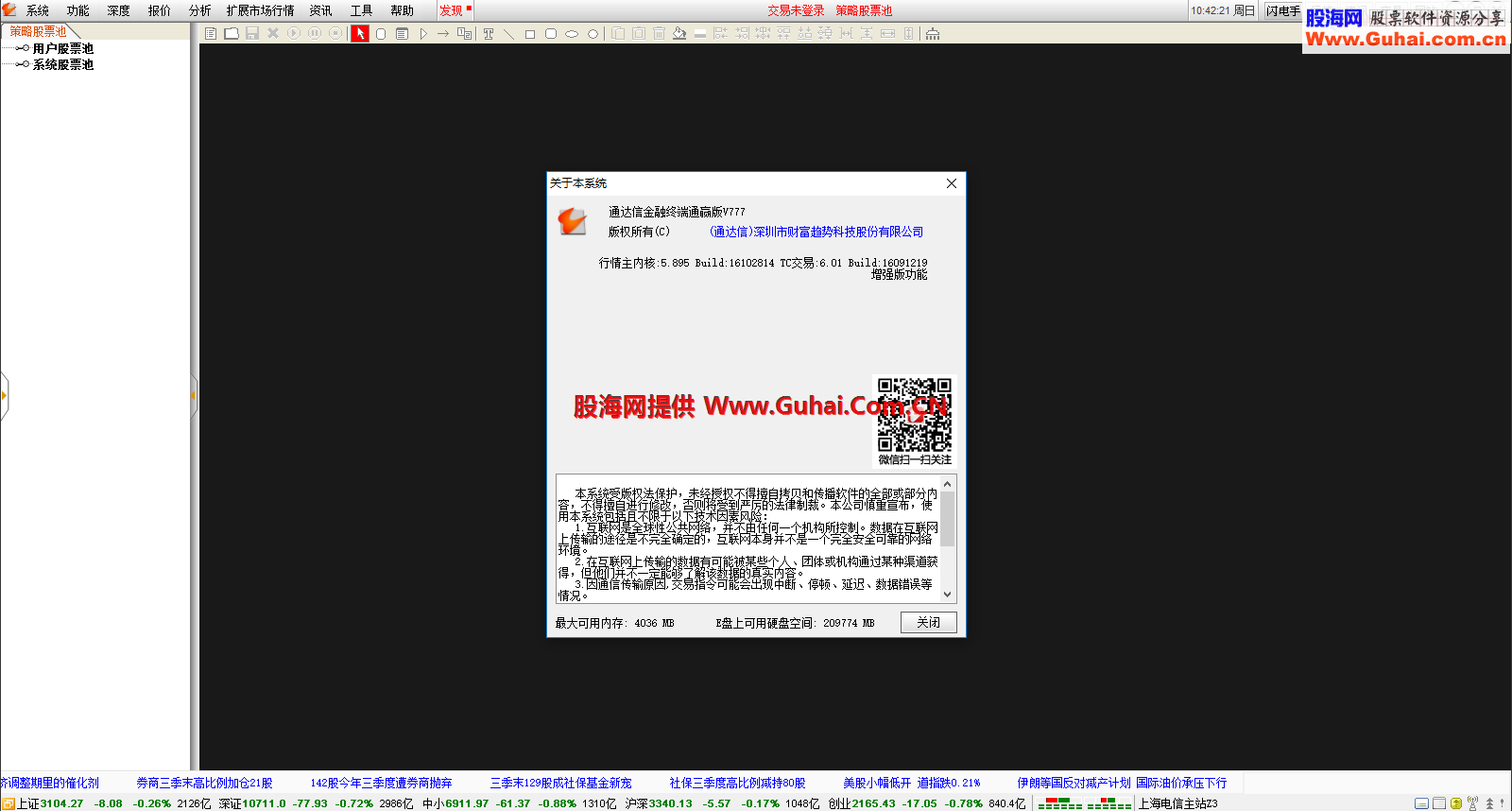The height and width of the screenshot is (811, 1512).
Task: Open the 发现 menu item
Action: click(452, 10)
